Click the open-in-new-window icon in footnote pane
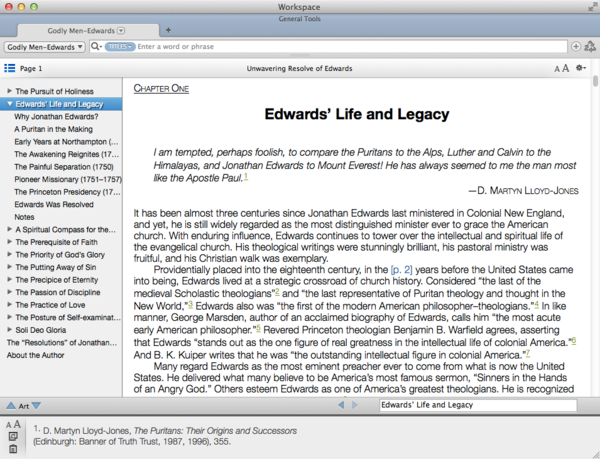This screenshot has width=600, height=459. click(13, 436)
